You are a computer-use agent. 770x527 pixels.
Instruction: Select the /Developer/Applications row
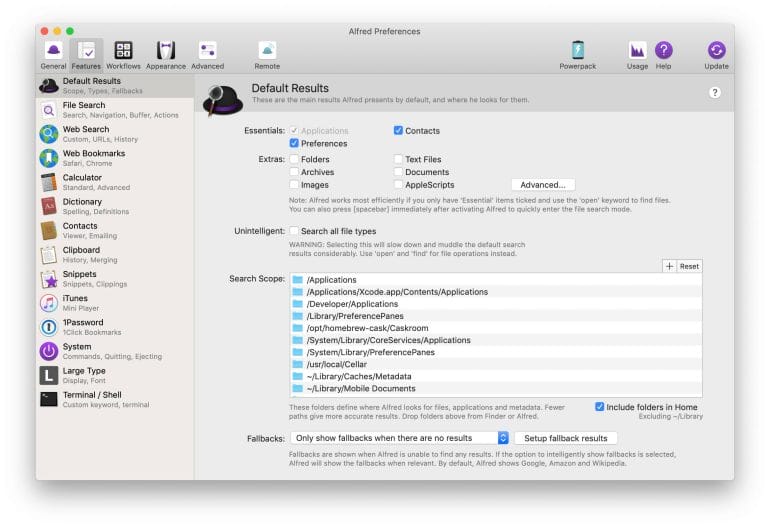496,304
